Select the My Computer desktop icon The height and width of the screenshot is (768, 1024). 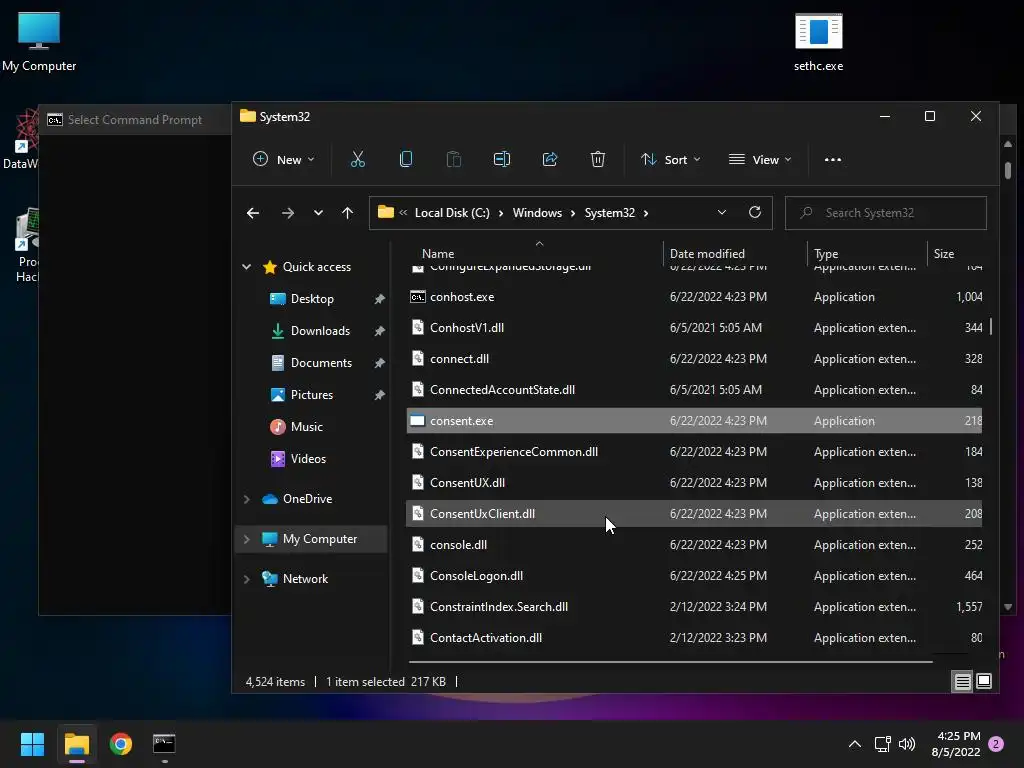pyautogui.click(x=39, y=42)
